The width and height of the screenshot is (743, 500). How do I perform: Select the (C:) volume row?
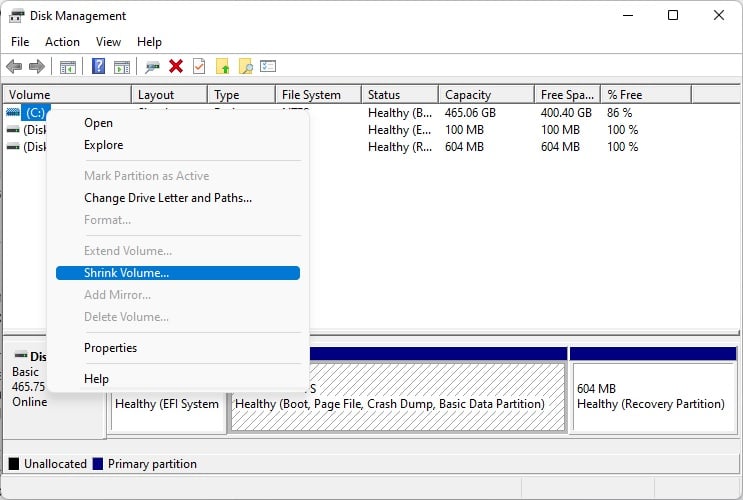coord(35,113)
